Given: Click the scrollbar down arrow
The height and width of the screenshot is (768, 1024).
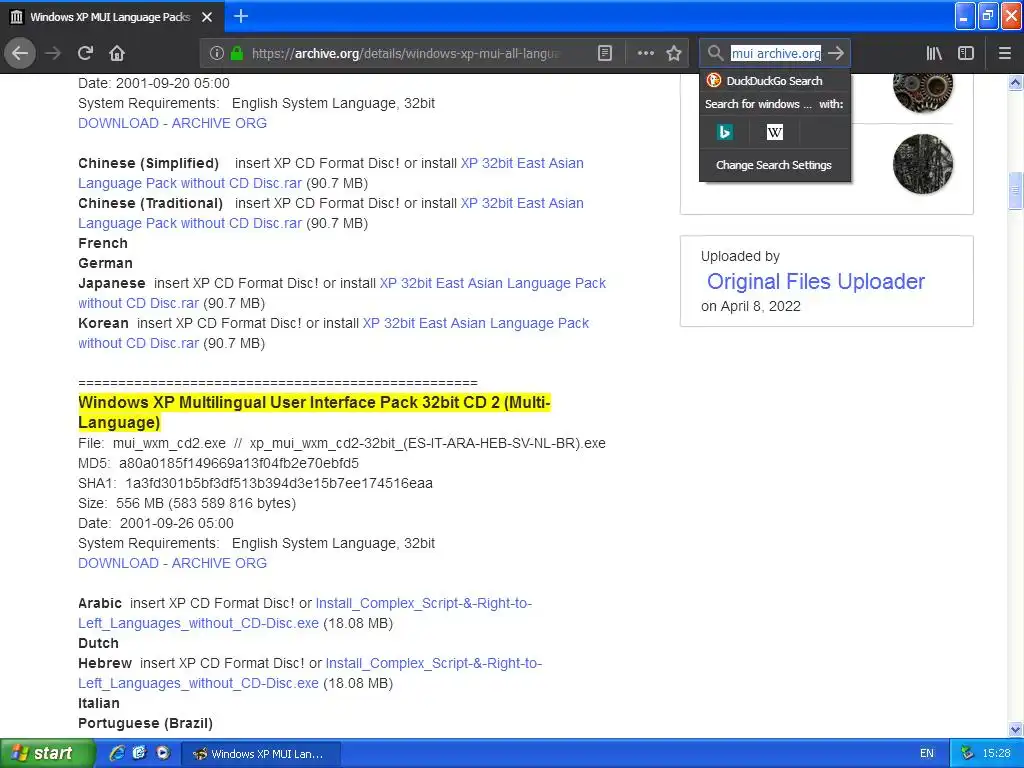Looking at the screenshot, I should tap(1015, 729).
